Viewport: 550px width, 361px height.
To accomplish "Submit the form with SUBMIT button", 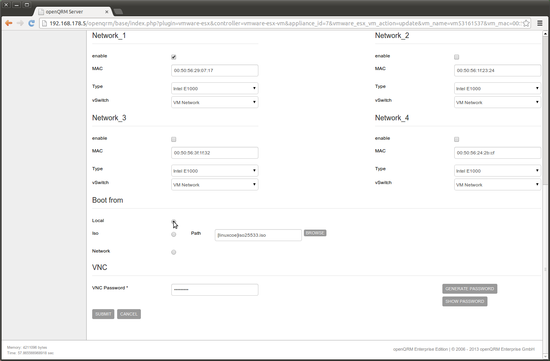I will click(x=103, y=314).
